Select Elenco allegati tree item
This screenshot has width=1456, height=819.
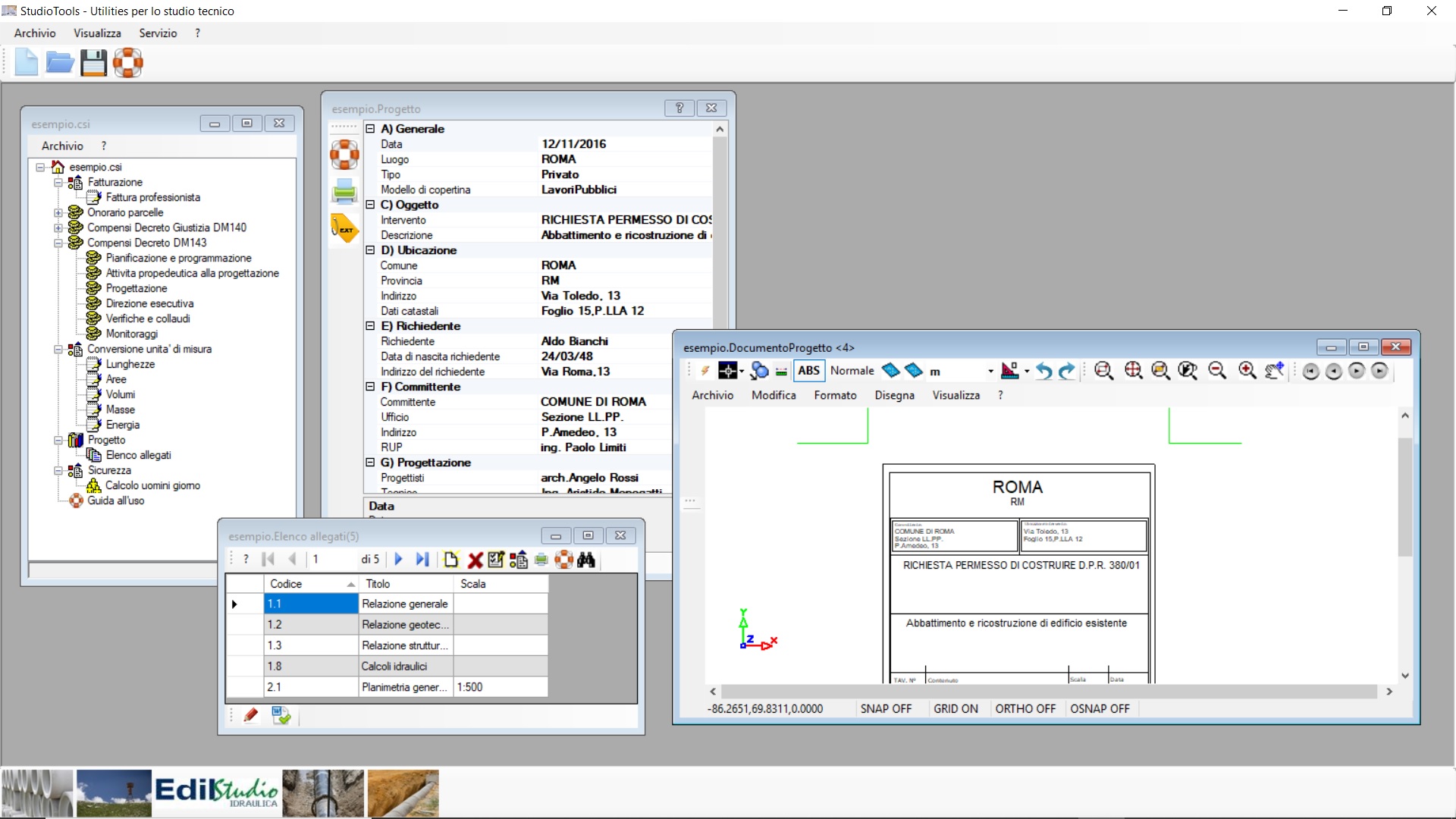138,455
